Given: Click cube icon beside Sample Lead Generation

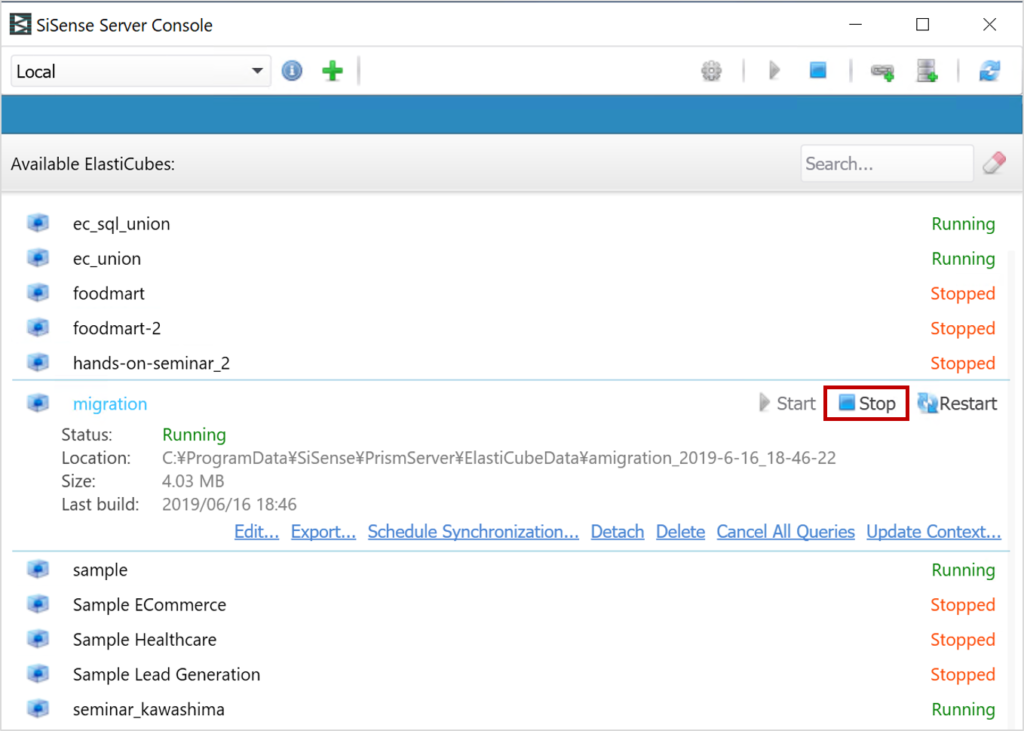Looking at the screenshot, I should [x=38, y=674].
